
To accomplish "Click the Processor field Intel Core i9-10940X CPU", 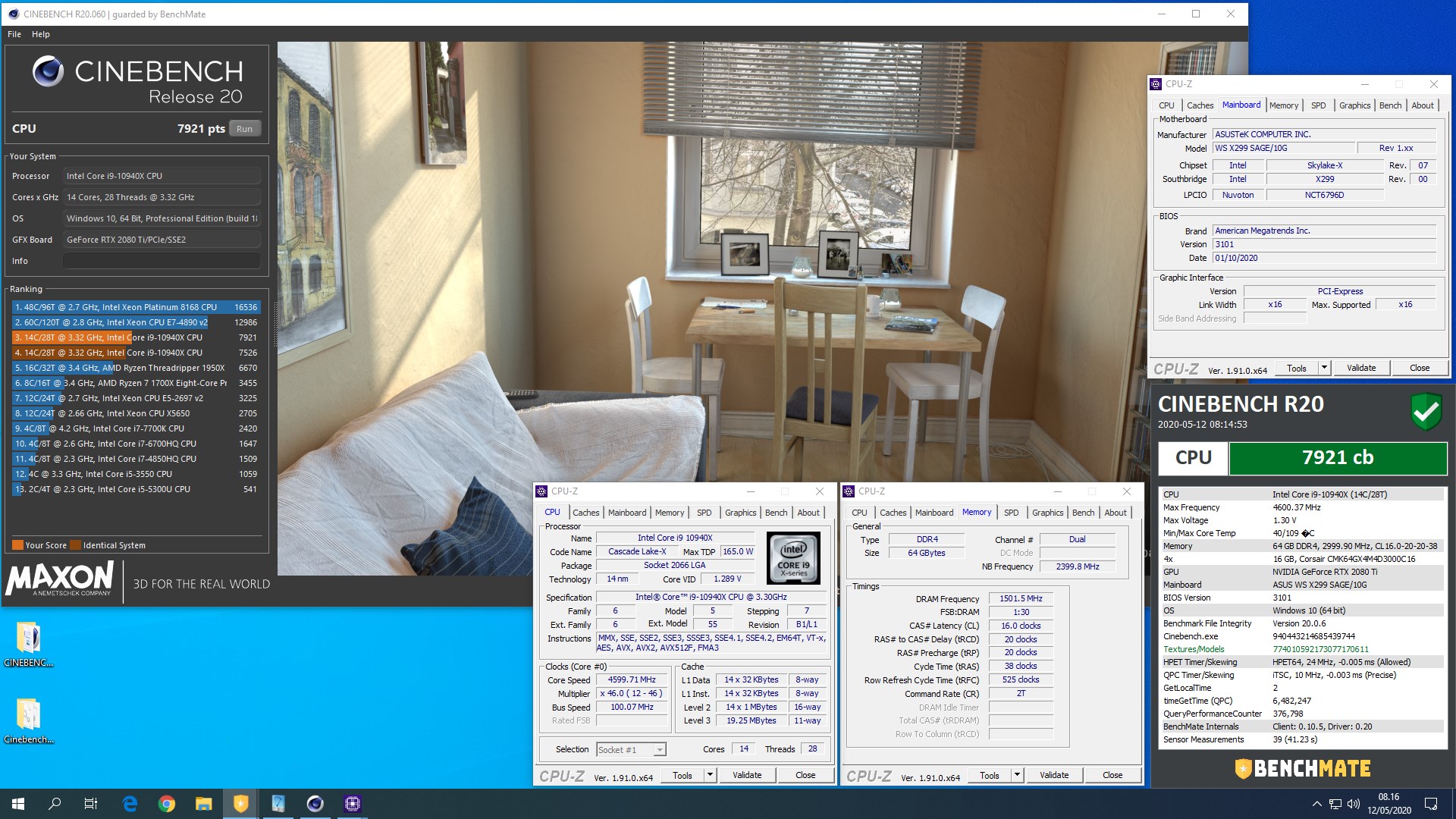I will point(162,176).
